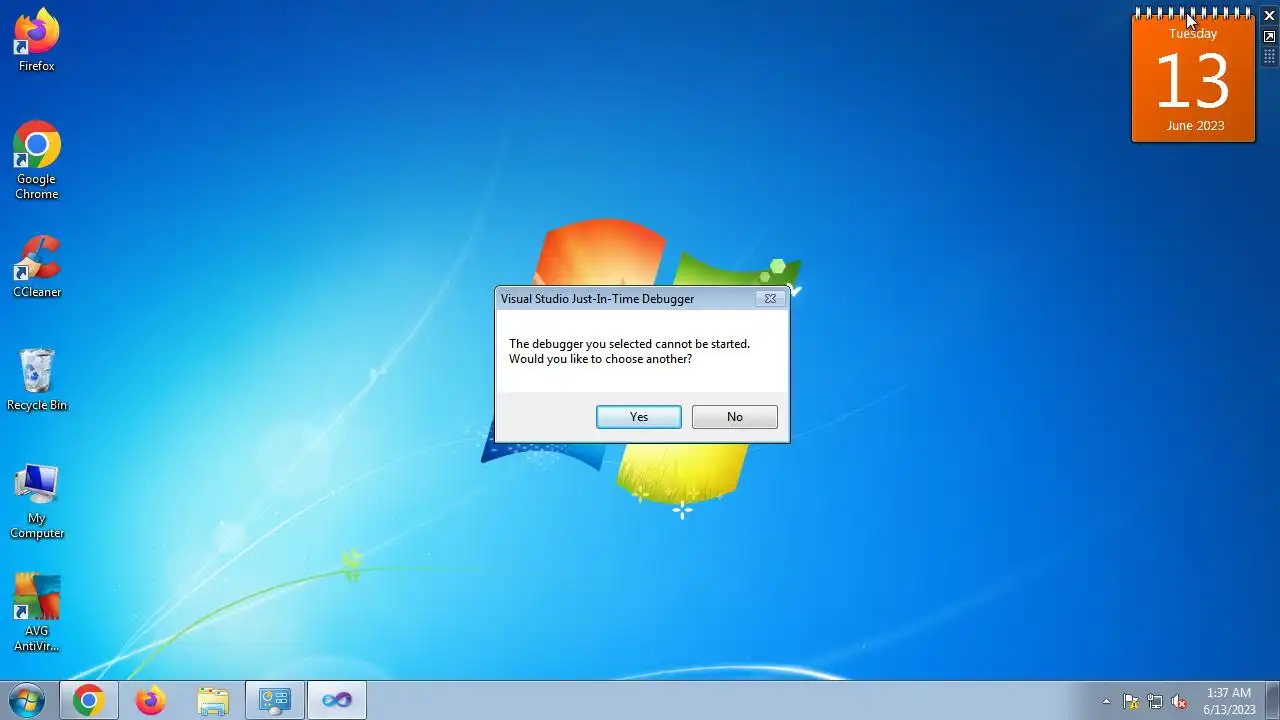Open the Google Chrome desktop shortcut
This screenshot has height=720, width=1280.
[37, 160]
